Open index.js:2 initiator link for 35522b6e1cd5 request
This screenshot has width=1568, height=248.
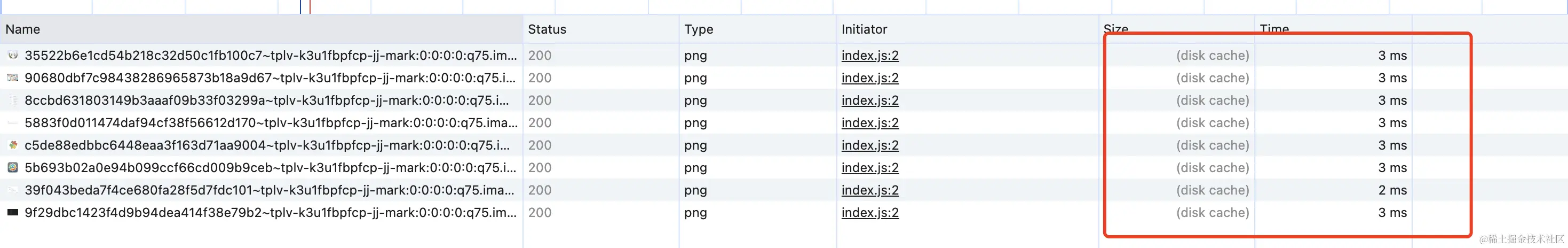coord(870,56)
